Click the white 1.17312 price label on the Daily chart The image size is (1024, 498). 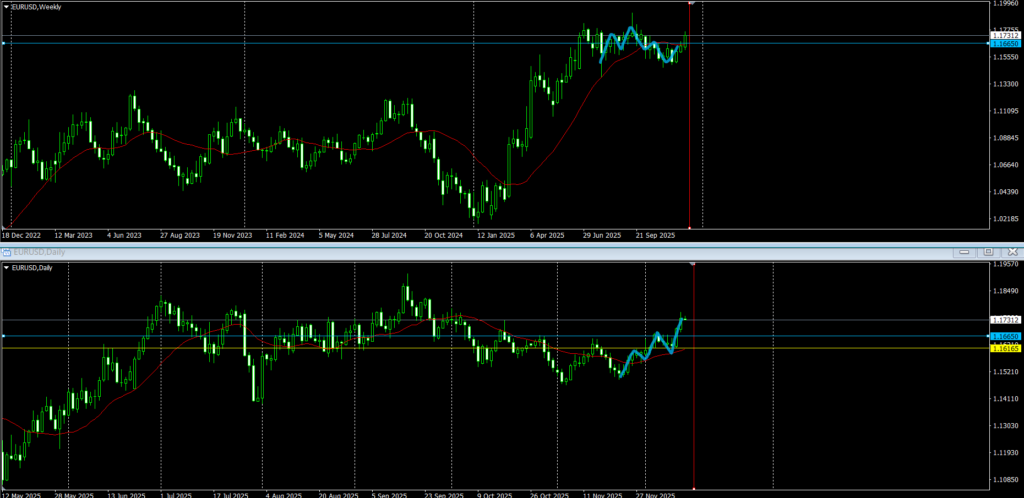(x=1004, y=319)
